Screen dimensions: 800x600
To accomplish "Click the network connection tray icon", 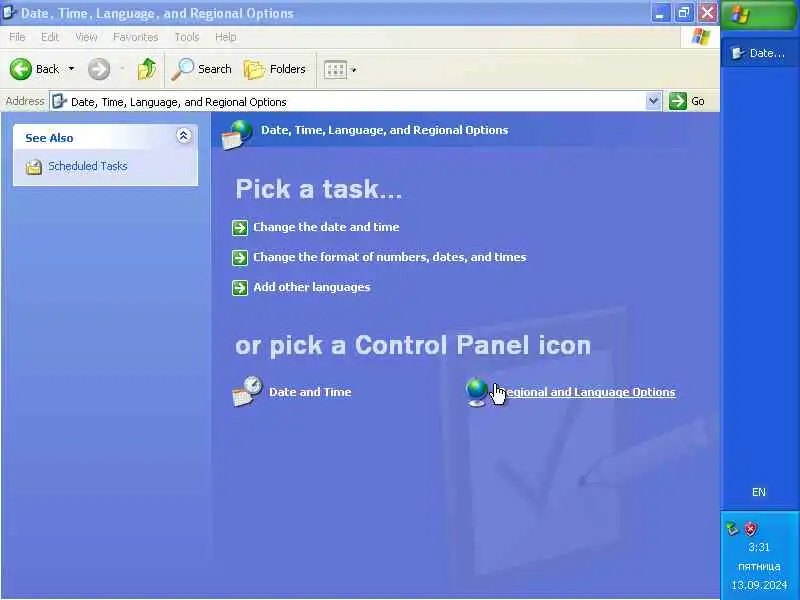I will tap(733, 529).
